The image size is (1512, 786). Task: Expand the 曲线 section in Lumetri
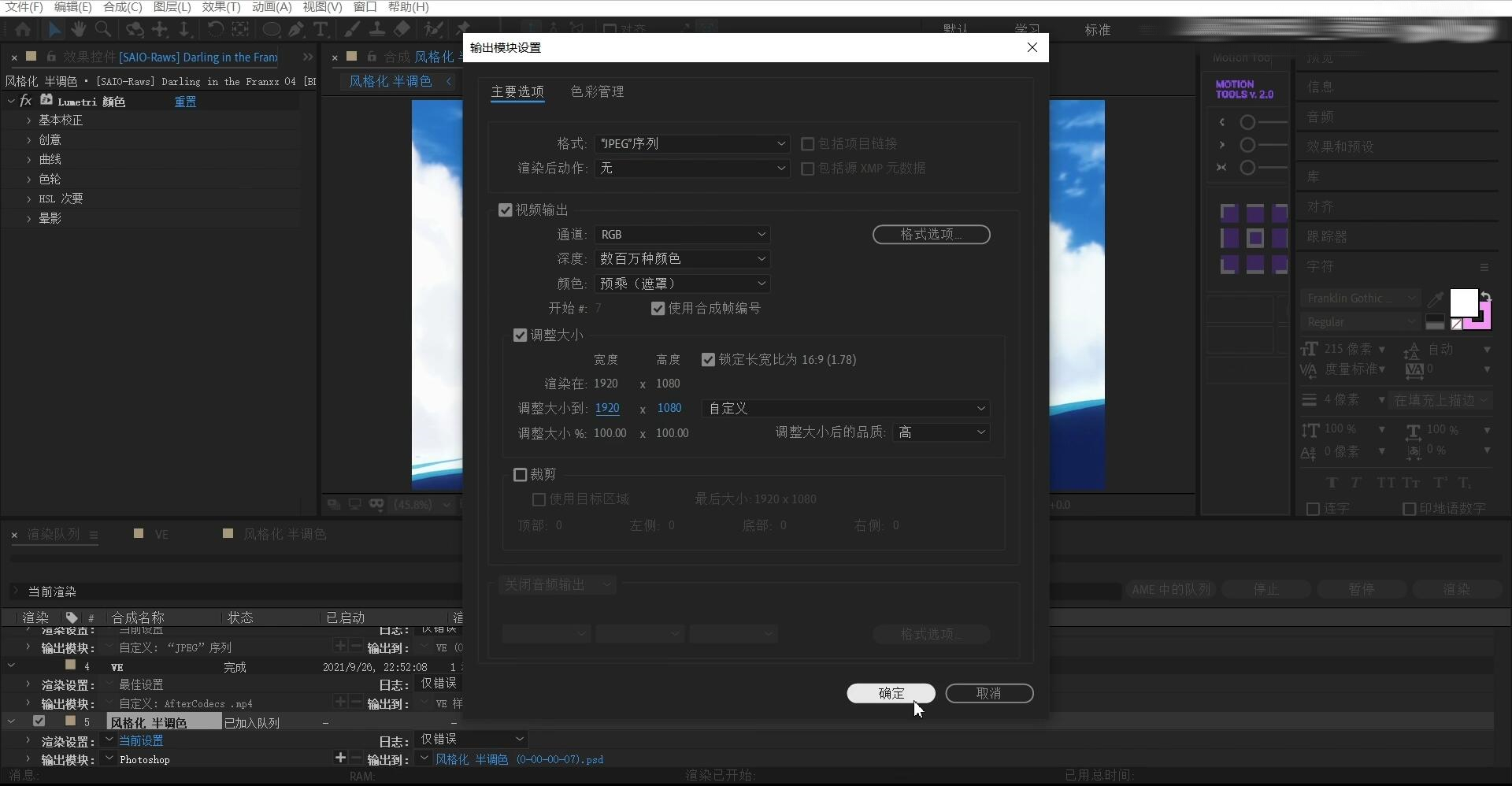pos(29,160)
